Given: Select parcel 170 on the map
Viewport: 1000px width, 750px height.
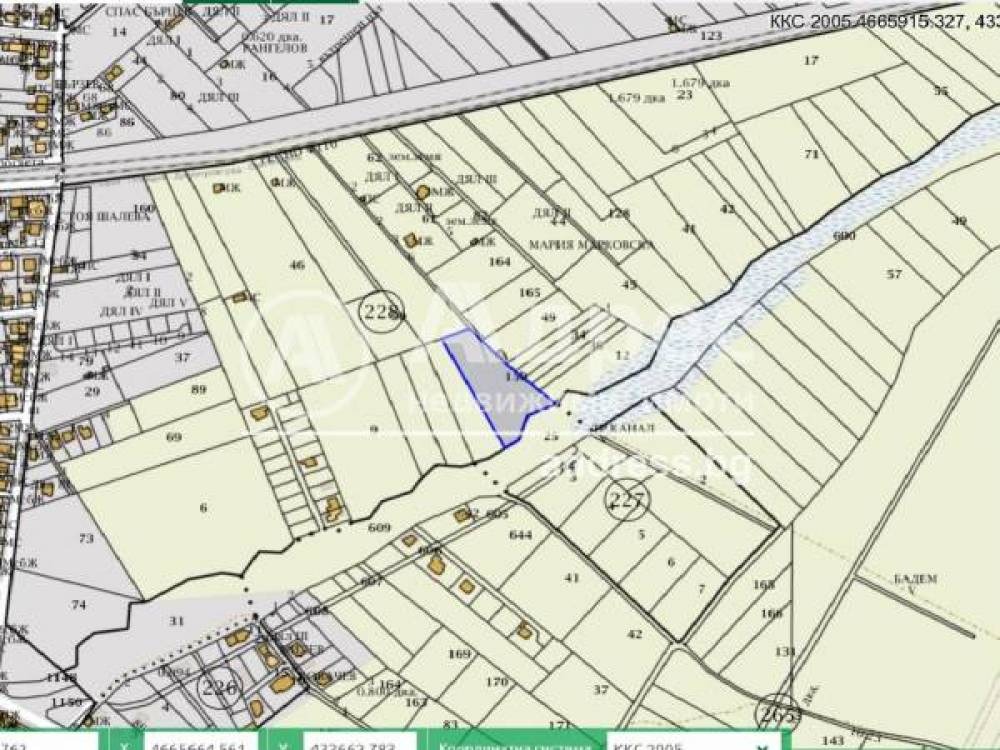Looking at the screenshot, I should pyautogui.click(x=497, y=683).
